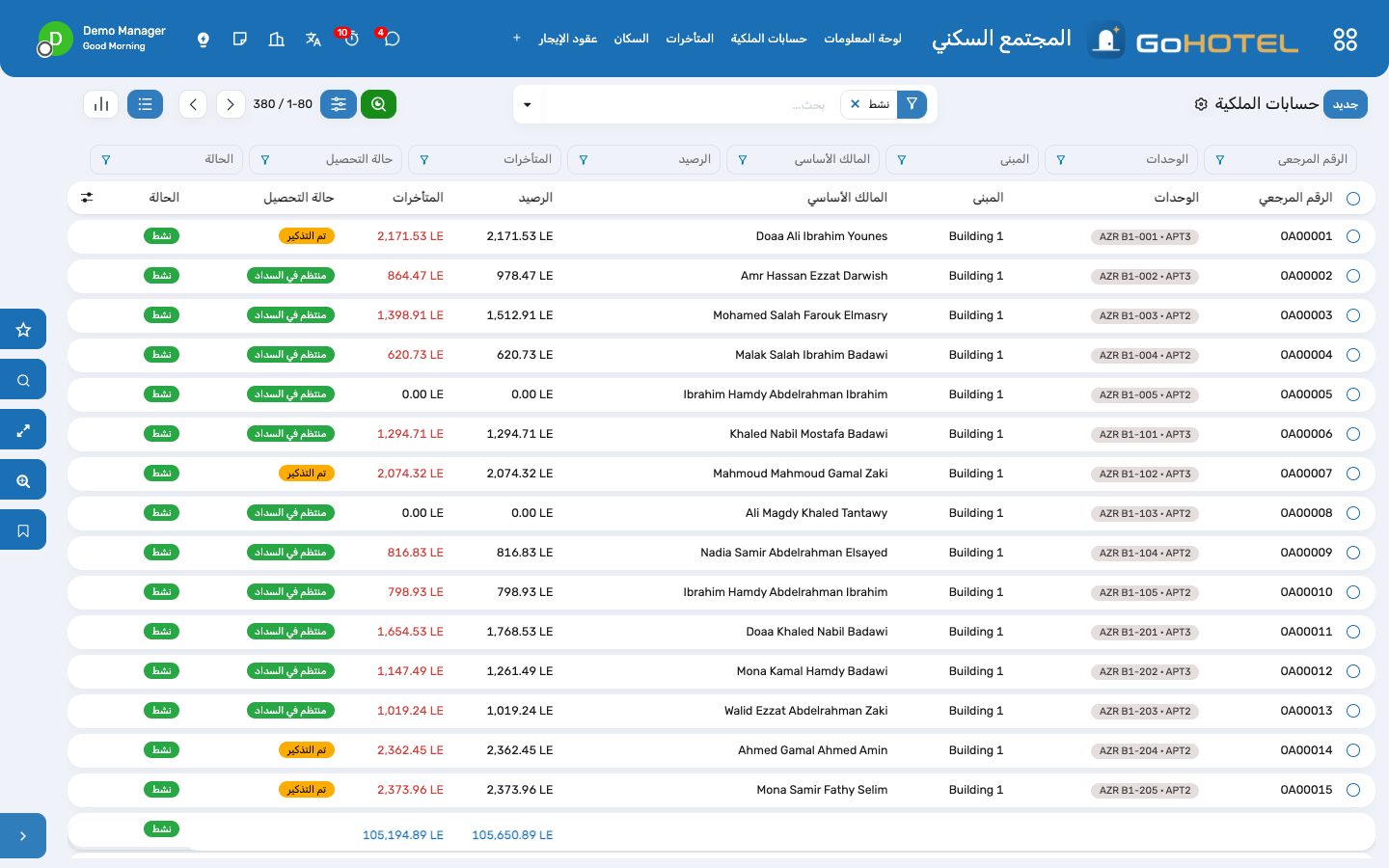The image size is (1389, 868).
Task: Click the نشط status badge in the OA00004 row
Action: (x=162, y=355)
